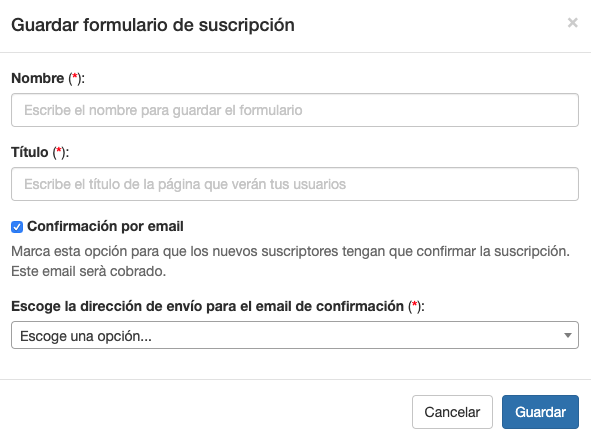
Task: Open the Escoge una opción dropdown
Action: [295, 335]
